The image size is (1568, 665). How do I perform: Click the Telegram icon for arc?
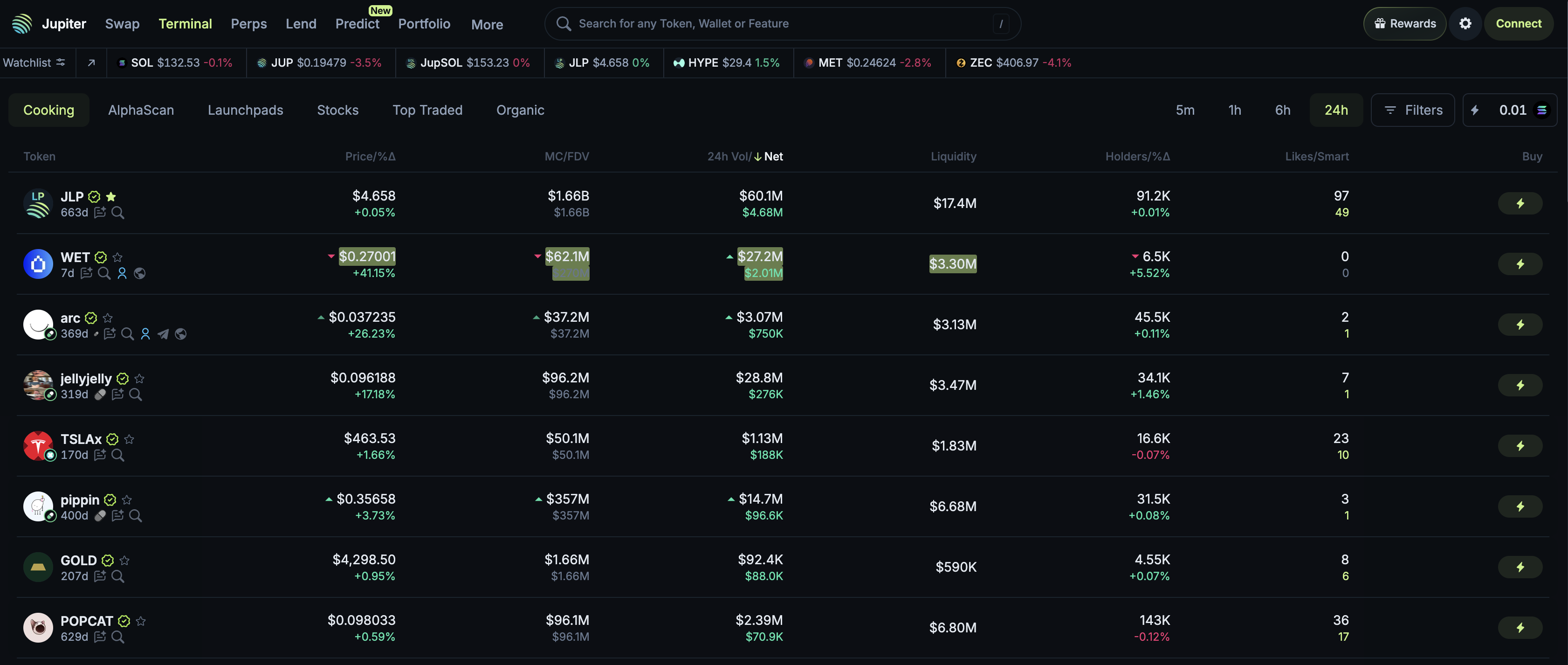[x=163, y=334]
